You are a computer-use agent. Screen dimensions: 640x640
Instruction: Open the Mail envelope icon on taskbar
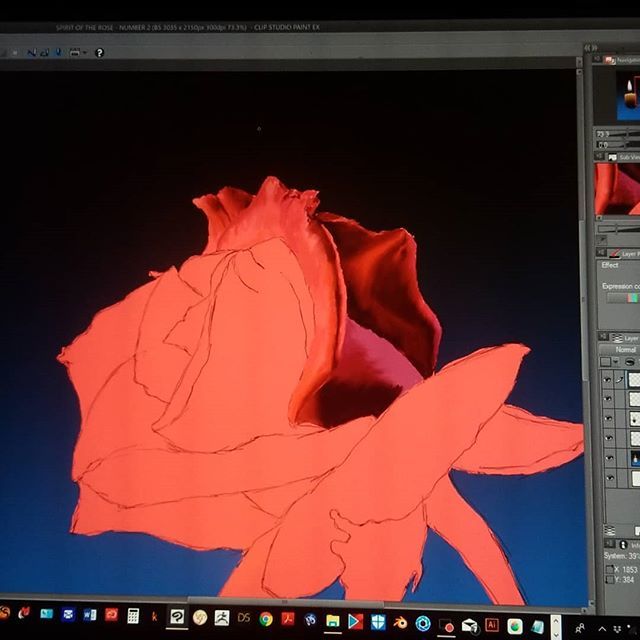(469, 624)
